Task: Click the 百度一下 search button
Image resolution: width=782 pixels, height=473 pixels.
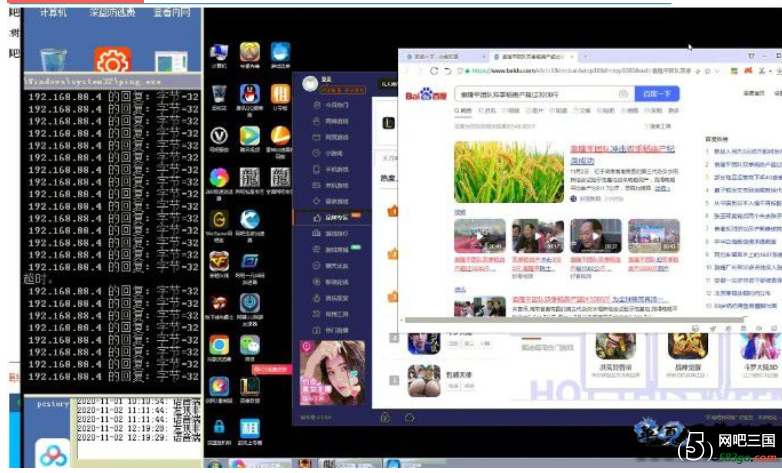Action: pyautogui.click(x=657, y=94)
